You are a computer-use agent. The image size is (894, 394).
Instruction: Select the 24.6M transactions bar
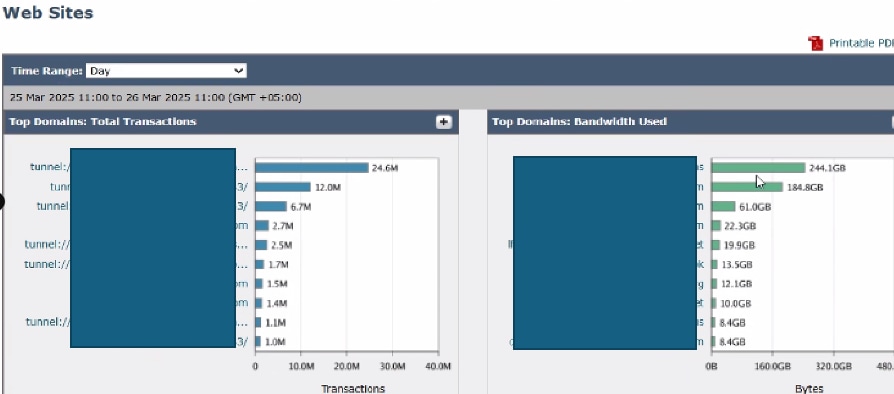tap(312, 168)
